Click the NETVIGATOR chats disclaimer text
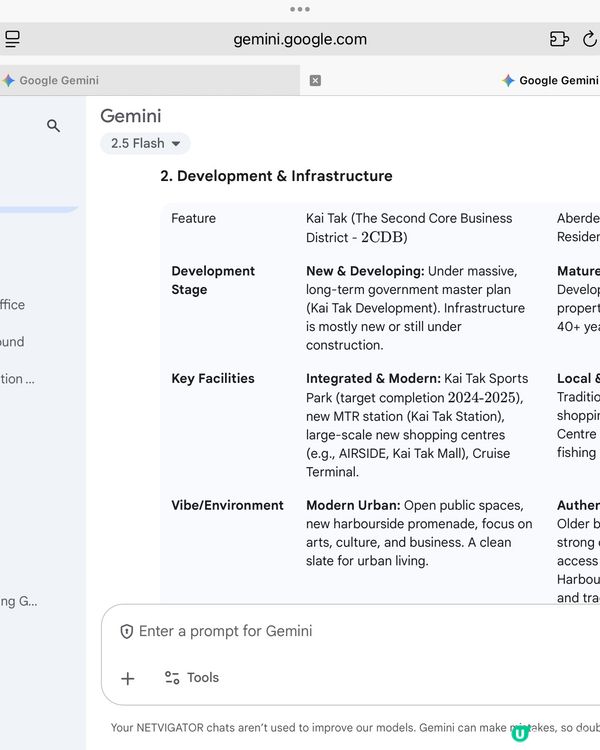This screenshot has height=750, width=600. (x=355, y=728)
